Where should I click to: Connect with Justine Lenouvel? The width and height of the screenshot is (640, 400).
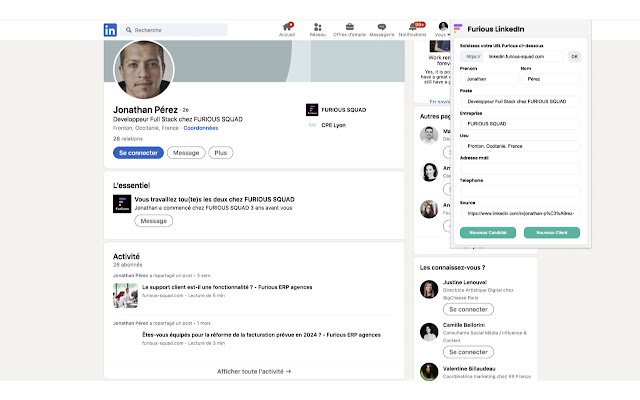click(x=468, y=309)
